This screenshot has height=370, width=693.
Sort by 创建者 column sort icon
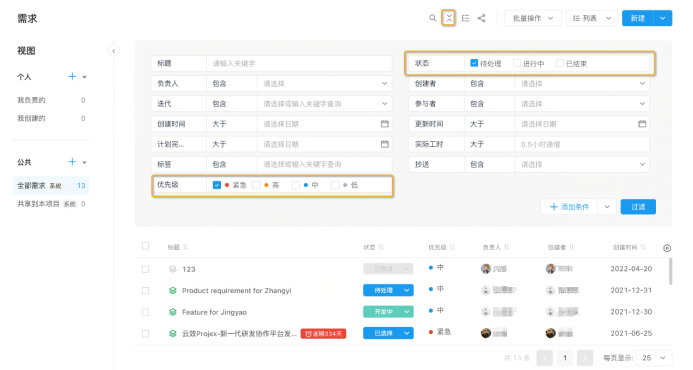point(571,247)
